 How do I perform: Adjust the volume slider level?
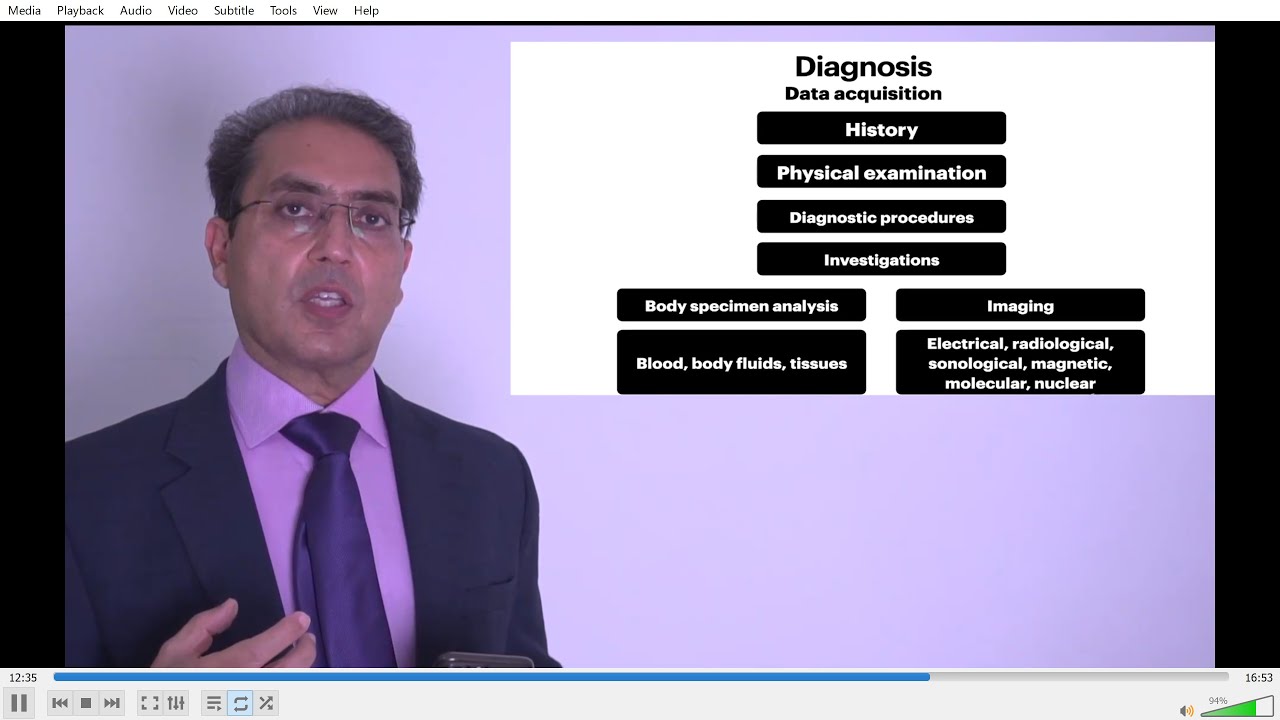pos(1237,706)
